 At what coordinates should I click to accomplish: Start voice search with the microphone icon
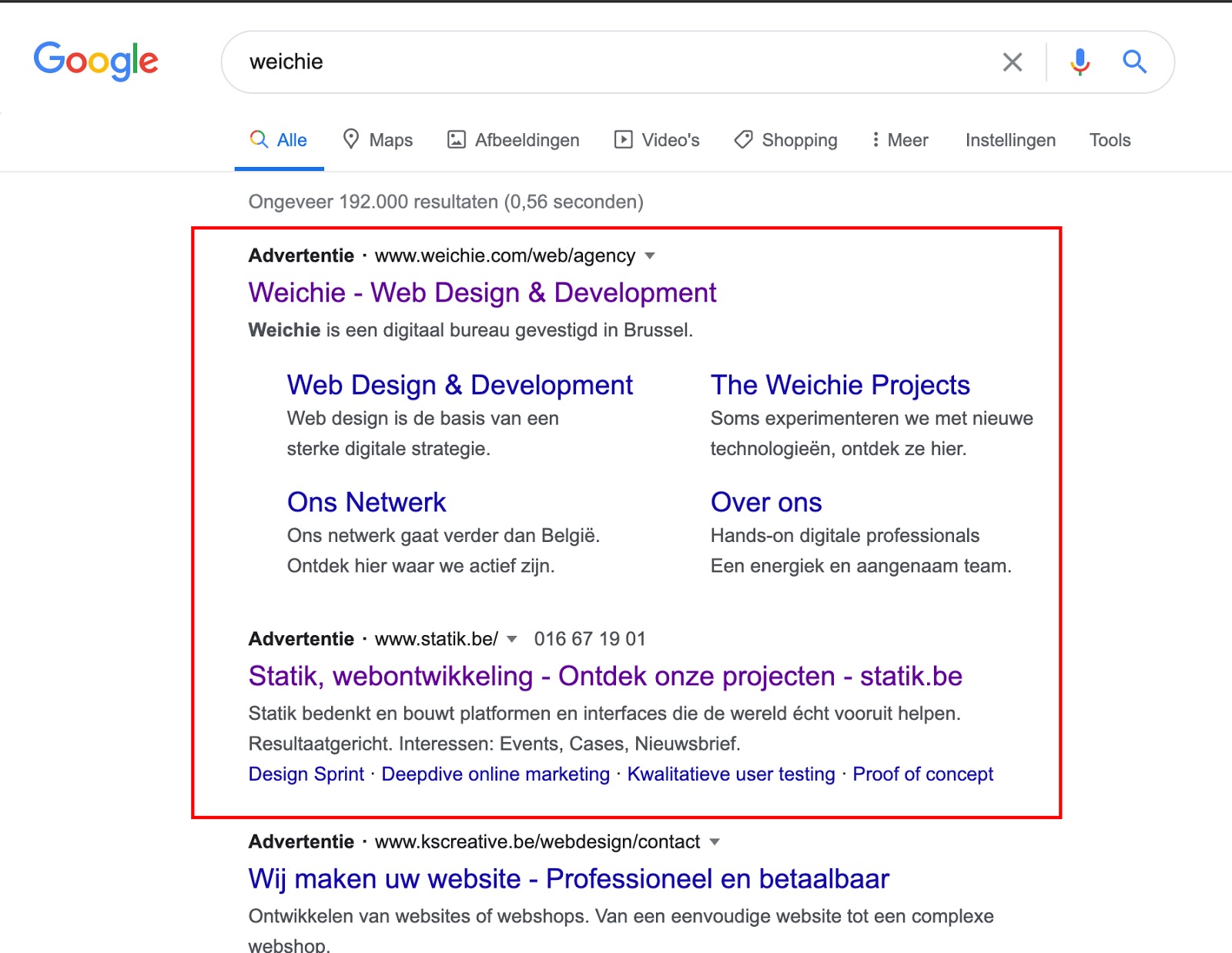point(1080,62)
